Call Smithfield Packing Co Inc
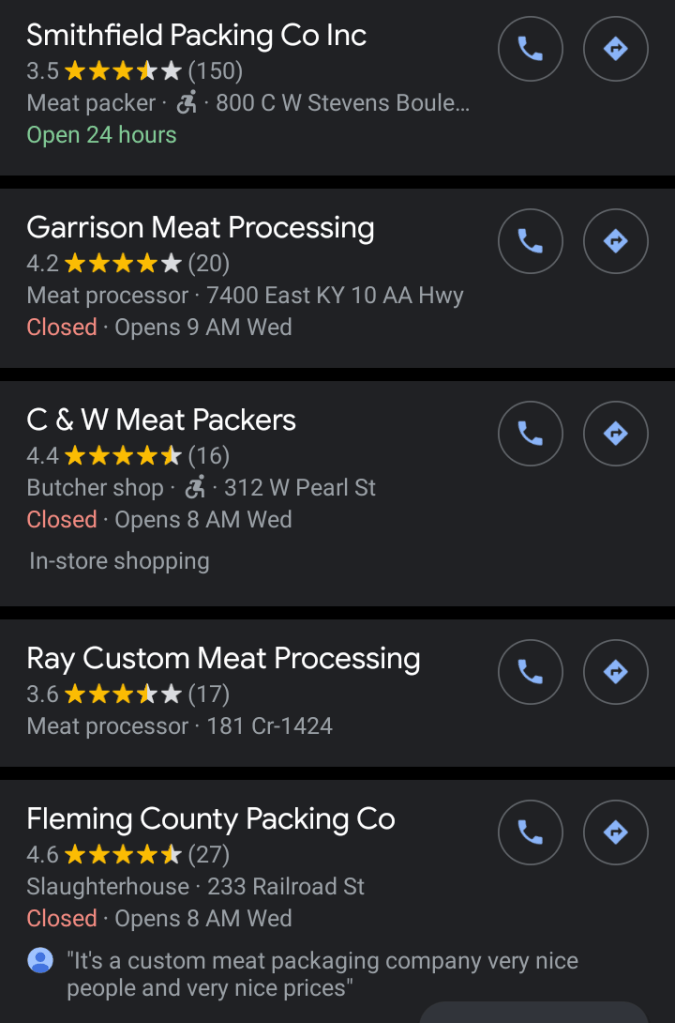675x1023 pixels. 530,49
